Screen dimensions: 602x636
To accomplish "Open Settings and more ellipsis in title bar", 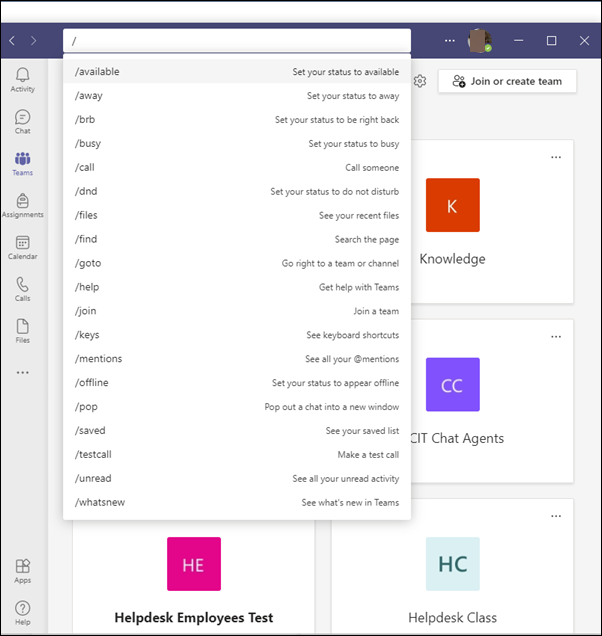I will click(x=449, y=41).
